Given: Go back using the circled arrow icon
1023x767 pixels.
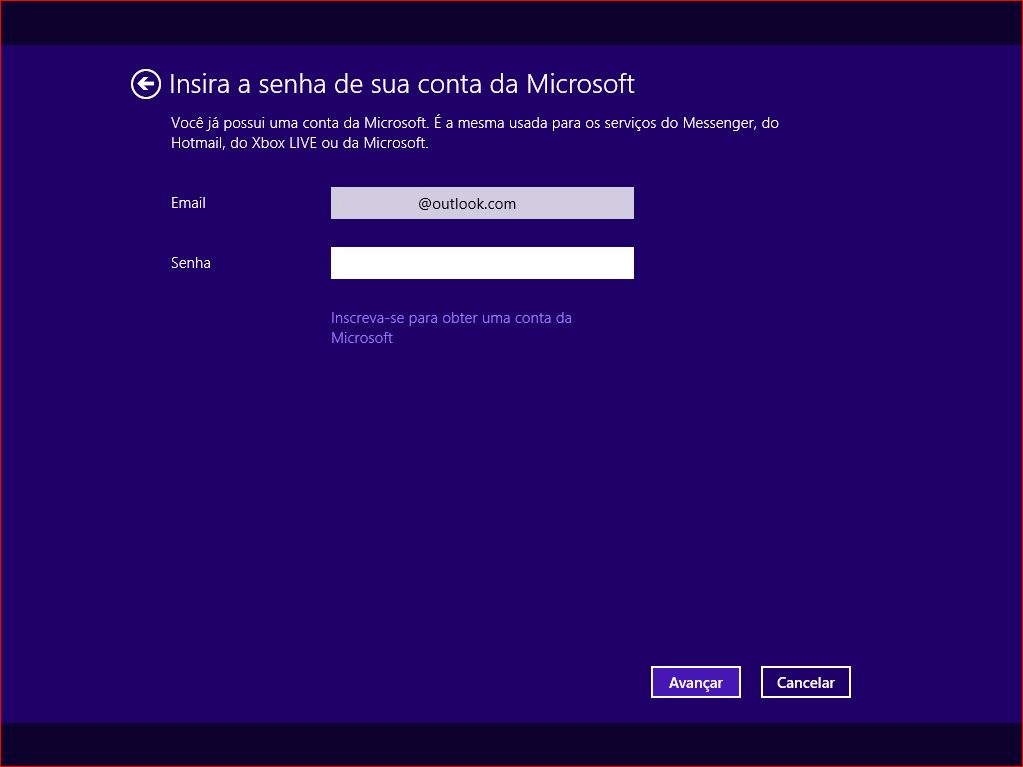Looking at the screenshot, I should 145,84.
